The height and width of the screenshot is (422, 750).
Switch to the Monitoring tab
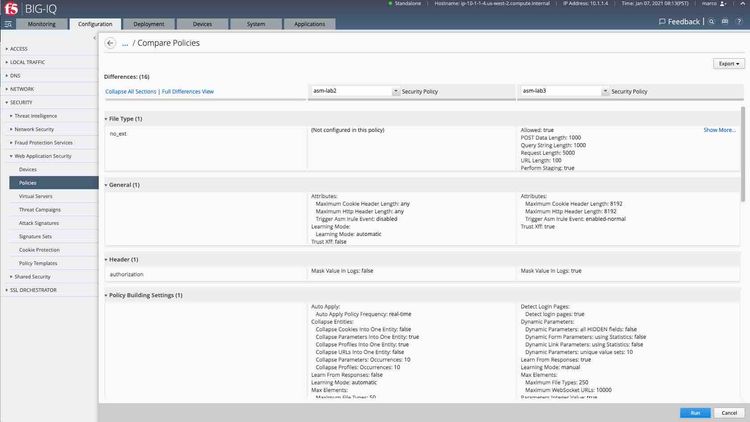(42, 24)
